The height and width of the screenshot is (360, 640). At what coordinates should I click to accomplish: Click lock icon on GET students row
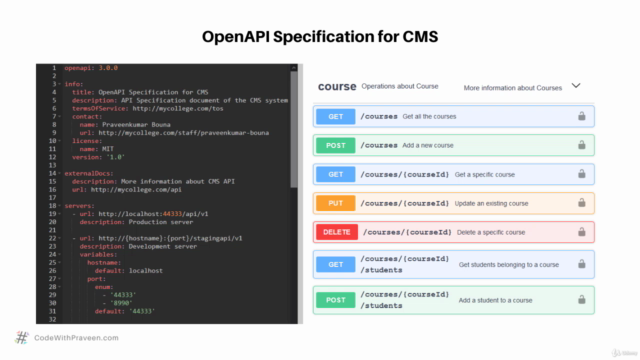pyautogui.click(x=582, y=264)
